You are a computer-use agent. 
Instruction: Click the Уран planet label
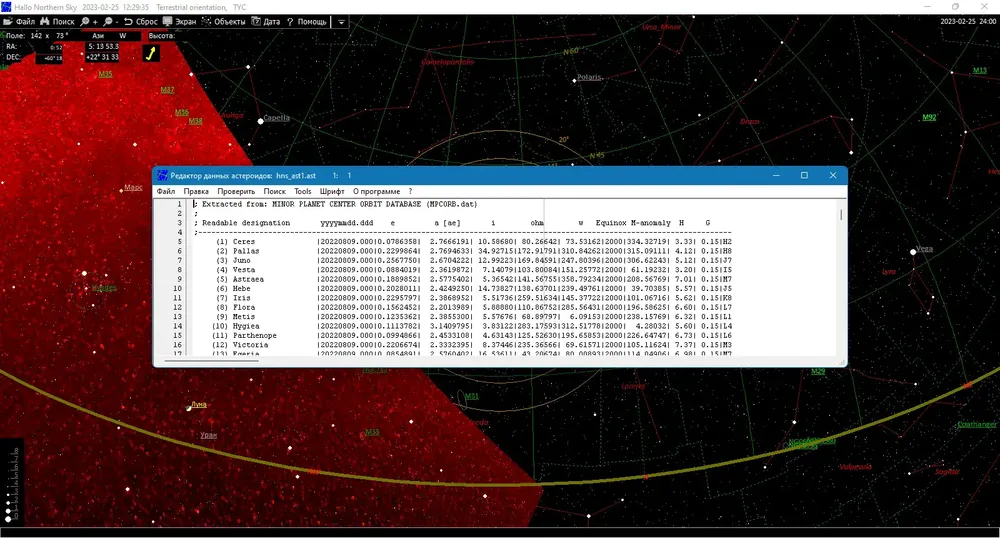point(209,435)
